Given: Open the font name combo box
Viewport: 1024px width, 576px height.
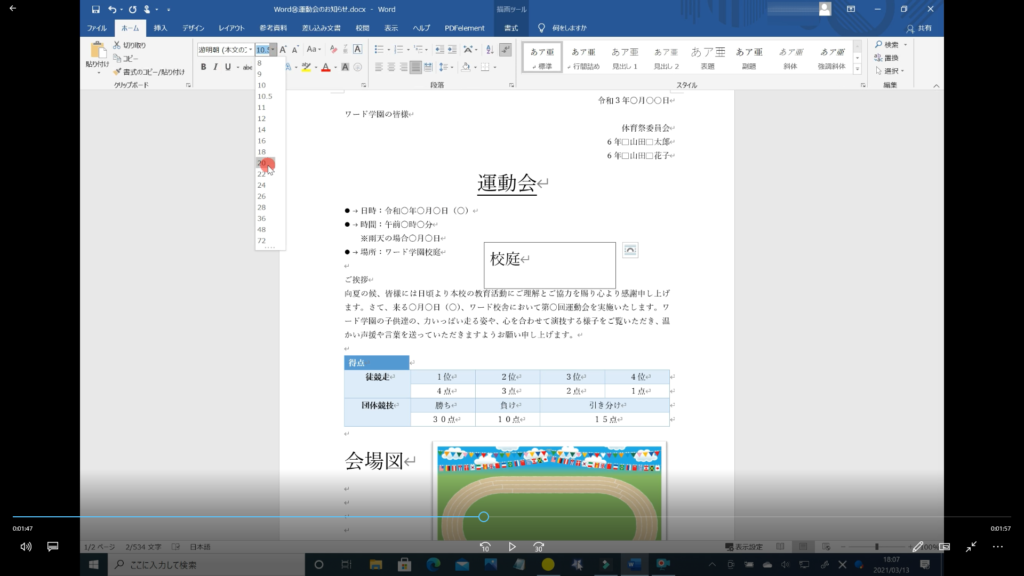Looking at the screenshot, I should [224, 49].
